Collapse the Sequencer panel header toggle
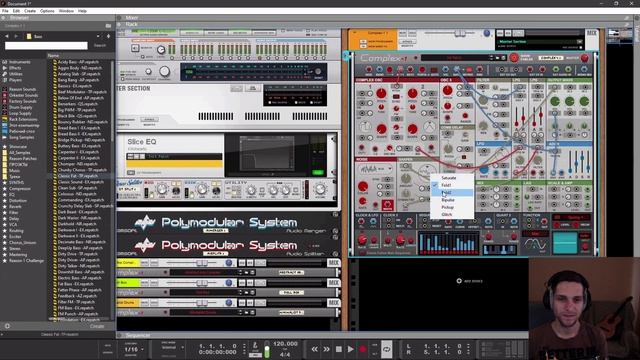 pos(119,336)
